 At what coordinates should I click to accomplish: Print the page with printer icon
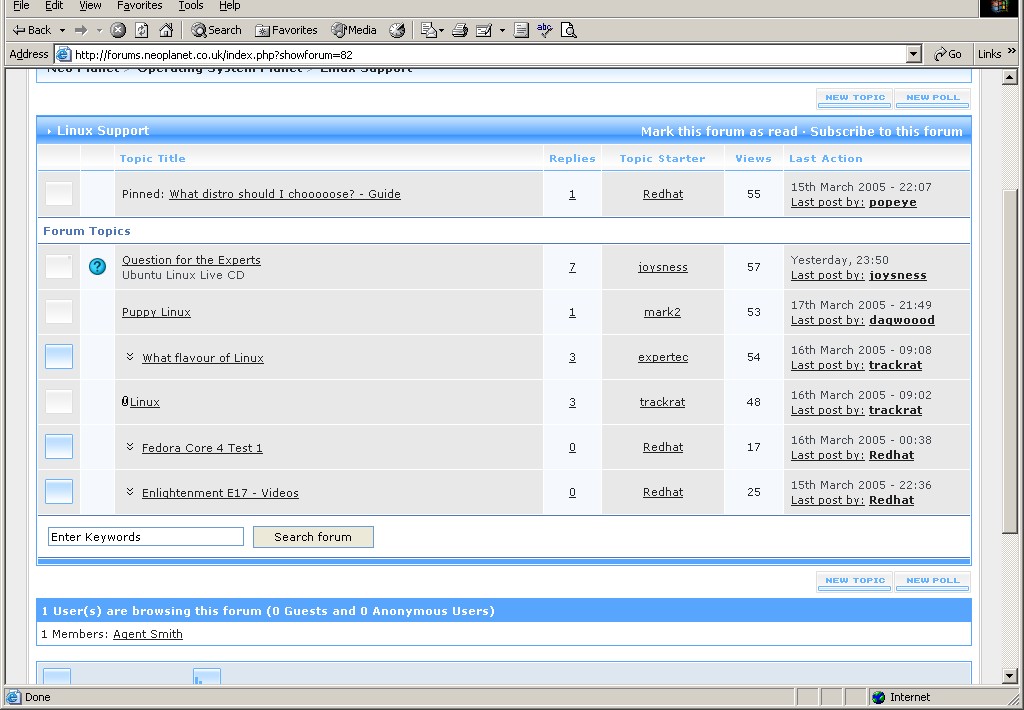460,30
